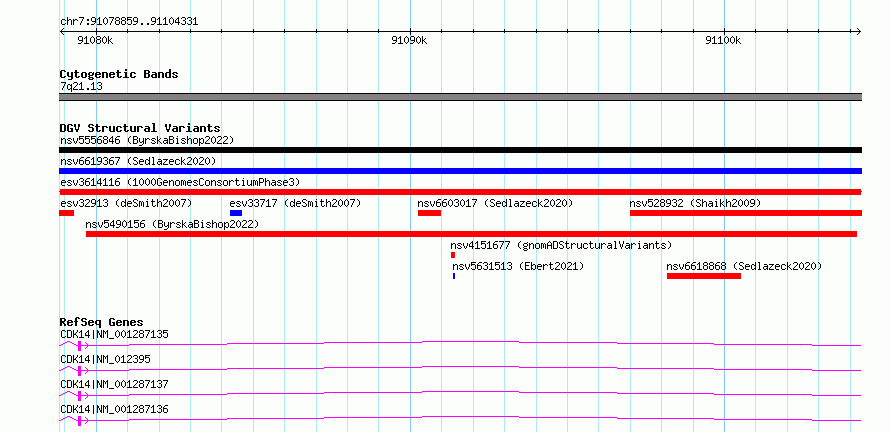The height and width of the screenshot is (432, 890).
Task: Select the red nsv6618868 variant bar
Action: click(x=704, y=276)
